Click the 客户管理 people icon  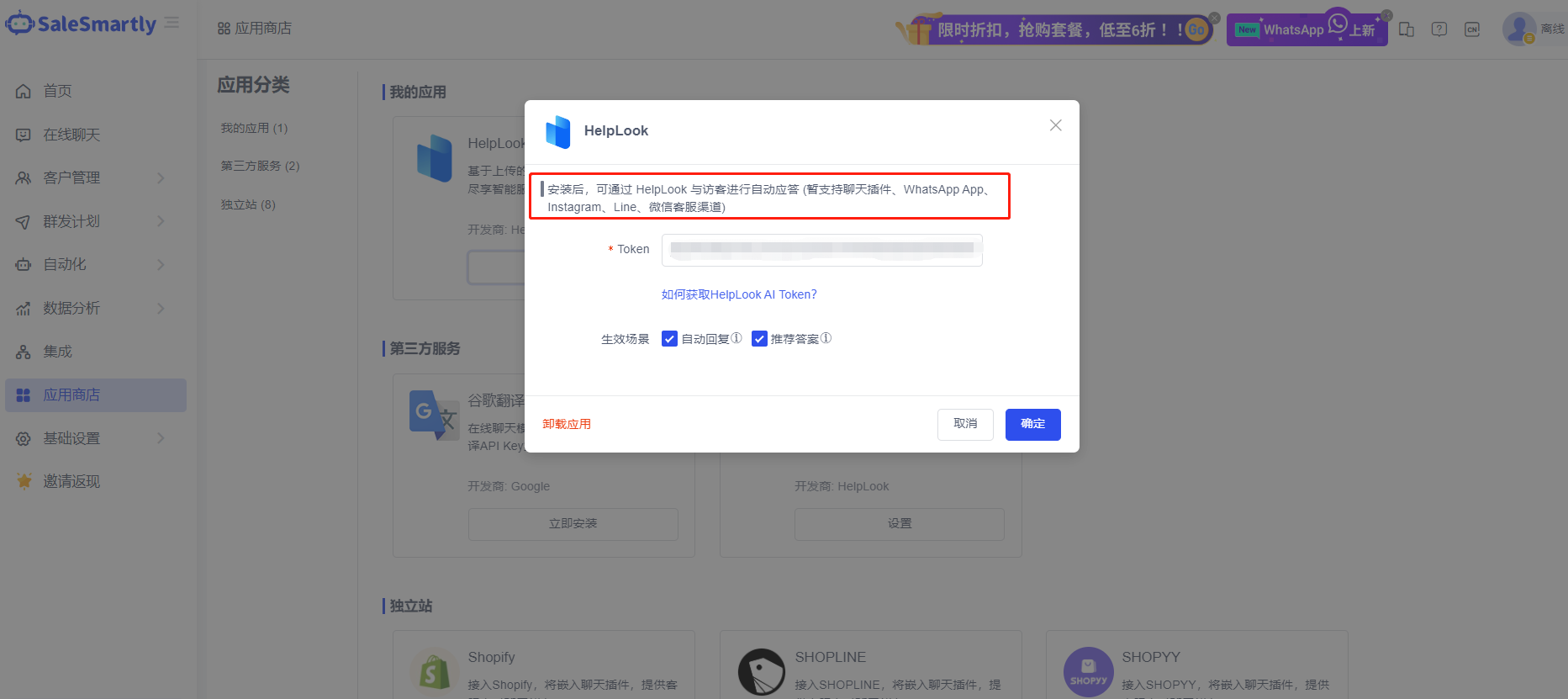(x=24, y=178)
